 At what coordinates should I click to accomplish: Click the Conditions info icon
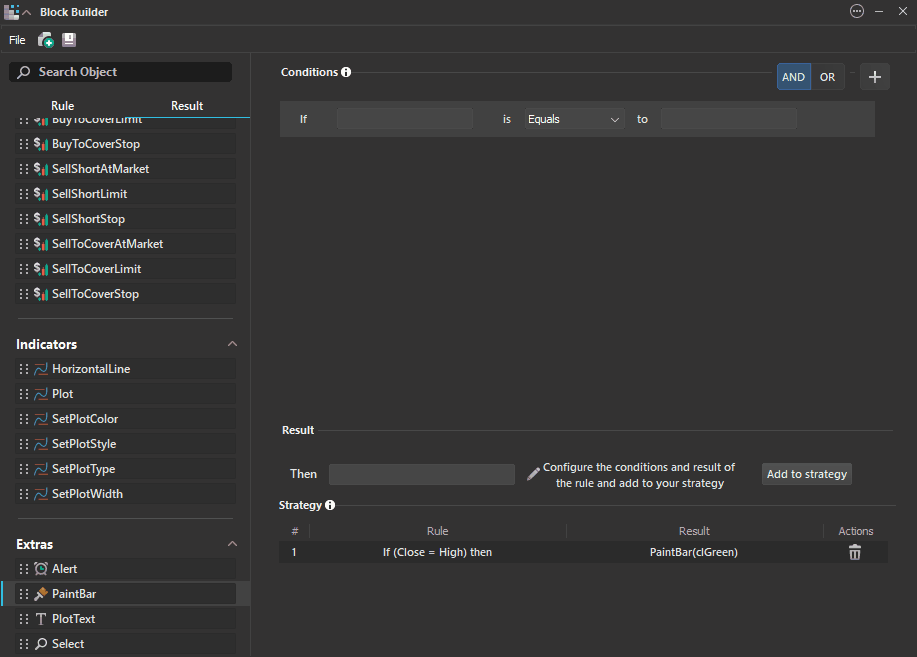tap(346, 72)
